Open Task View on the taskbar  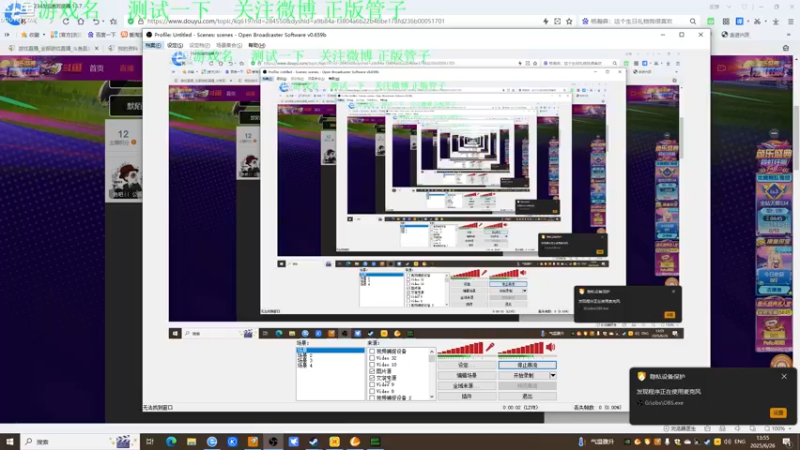click(x=150, y=441)
